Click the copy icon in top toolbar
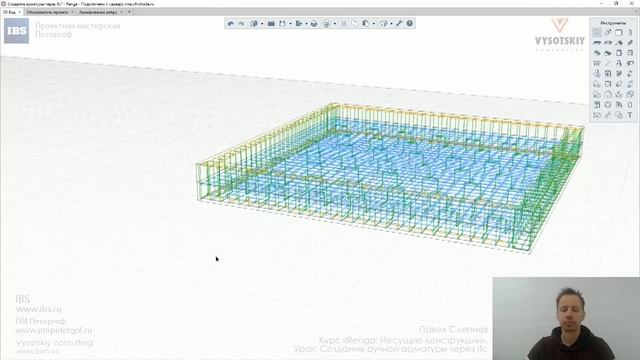Image resolution: width=640 pixels, height=360 pixels. [355, 24]
